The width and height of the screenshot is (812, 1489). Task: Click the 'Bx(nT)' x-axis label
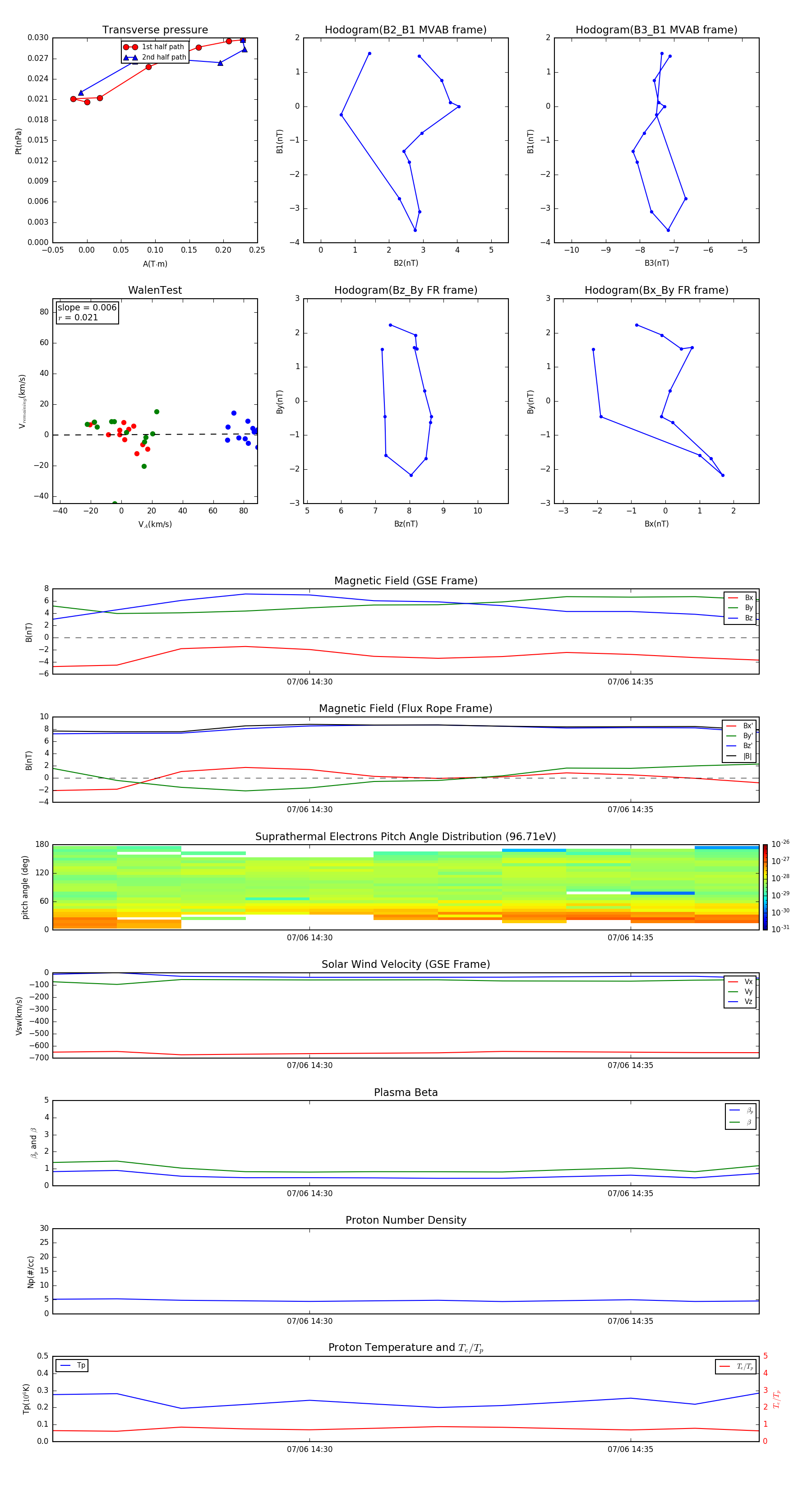coord(656,524)
